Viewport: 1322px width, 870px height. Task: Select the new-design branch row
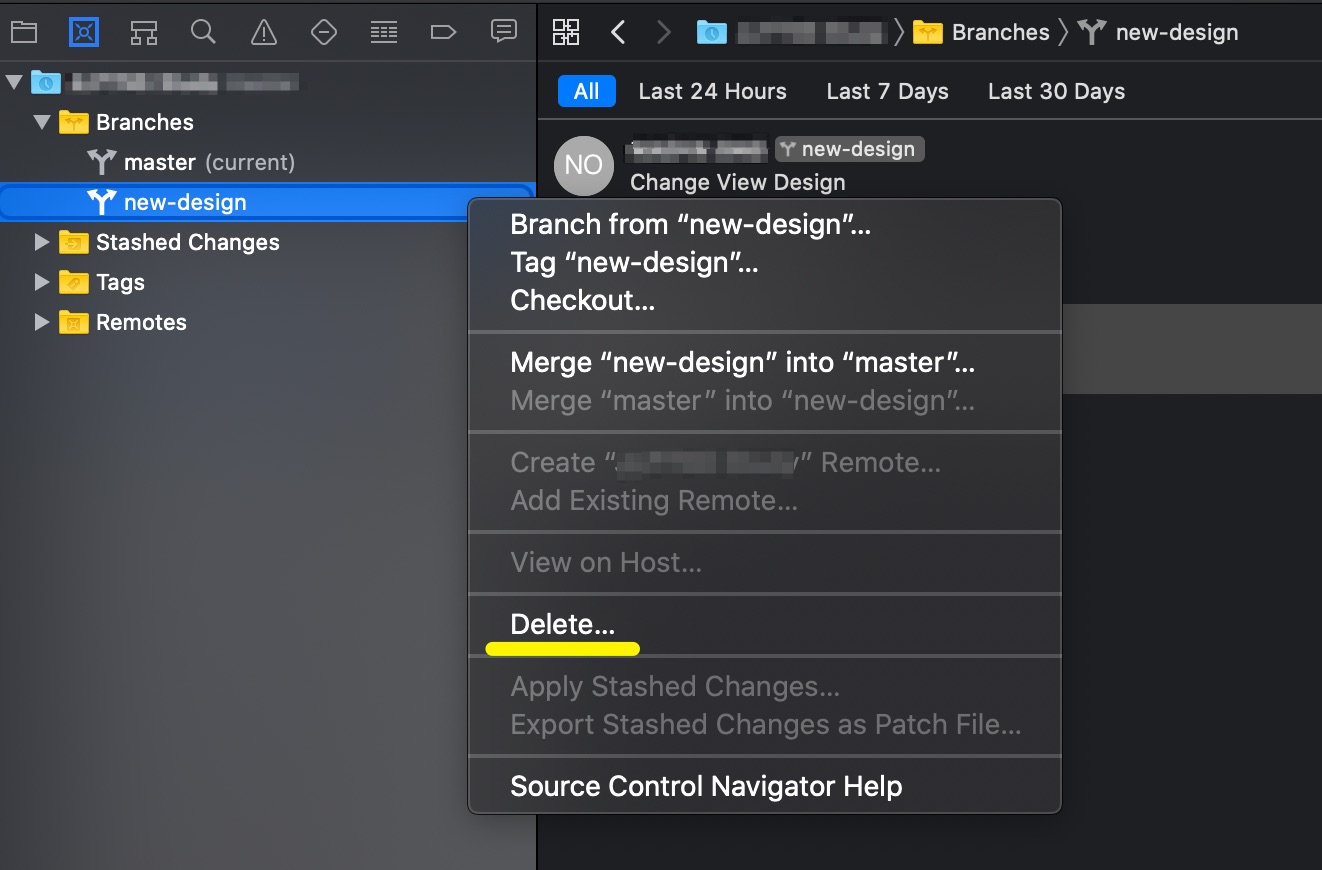tap(266, 202)
